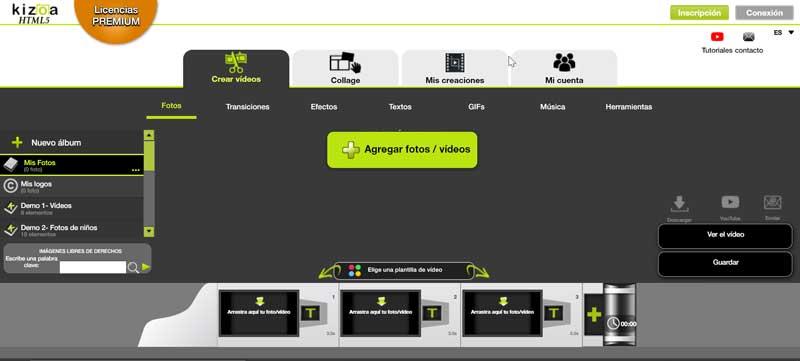Add text with first slide's T icon
Image resolution: width=800 pixels, height=361 pixels.
coord(310,314)
